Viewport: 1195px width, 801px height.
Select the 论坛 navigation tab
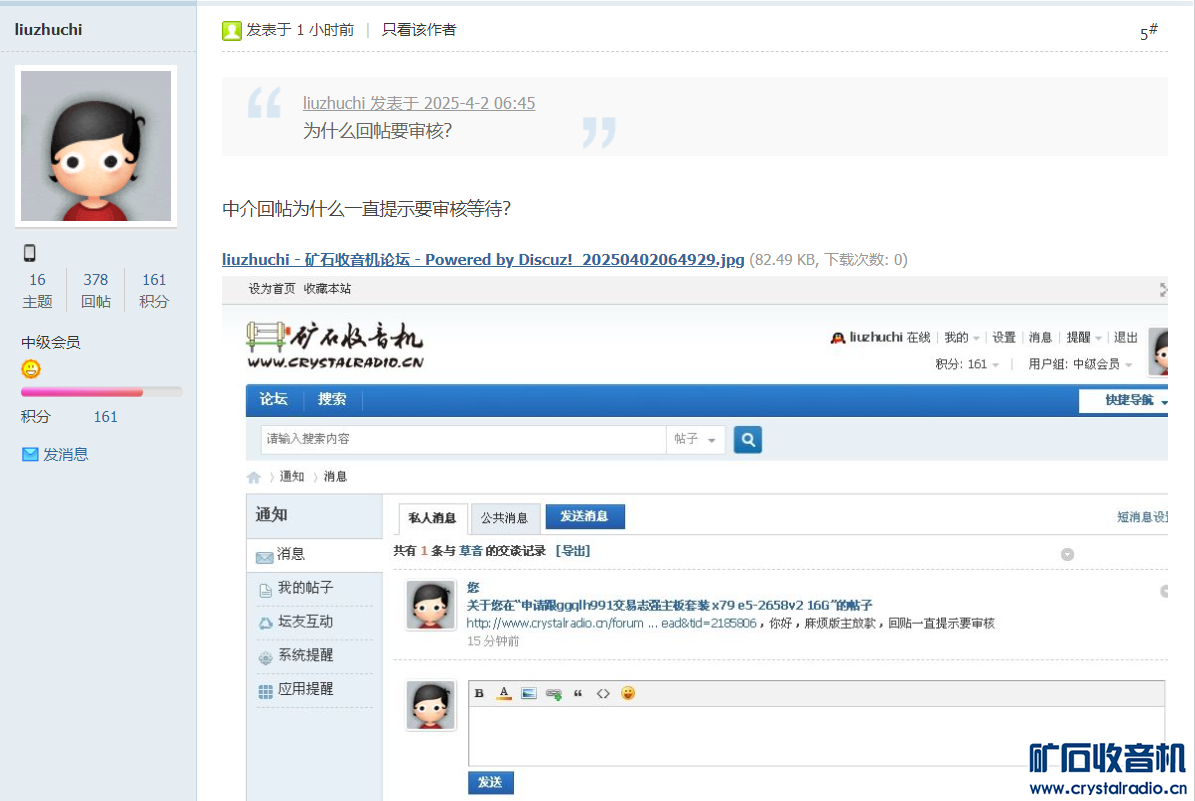coord(274,399)
